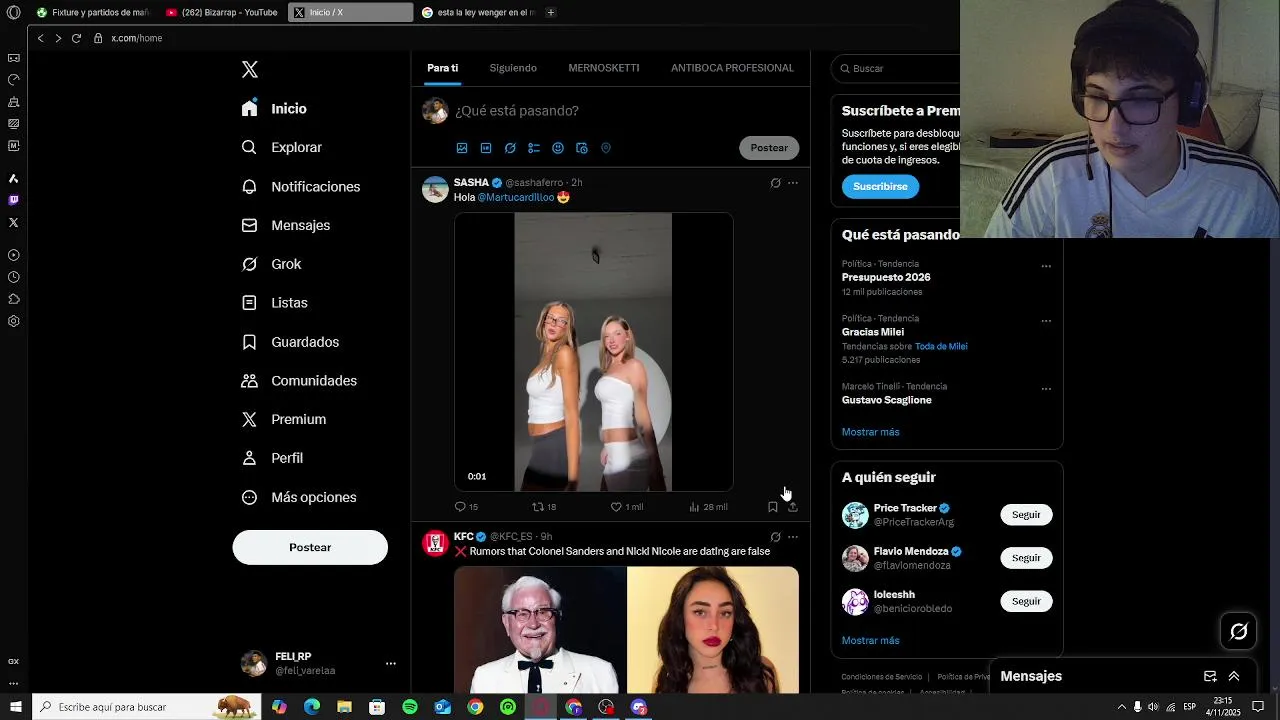1280x720 pixels.
Task: Open Windows Start menu
Action: click(15, 707)
